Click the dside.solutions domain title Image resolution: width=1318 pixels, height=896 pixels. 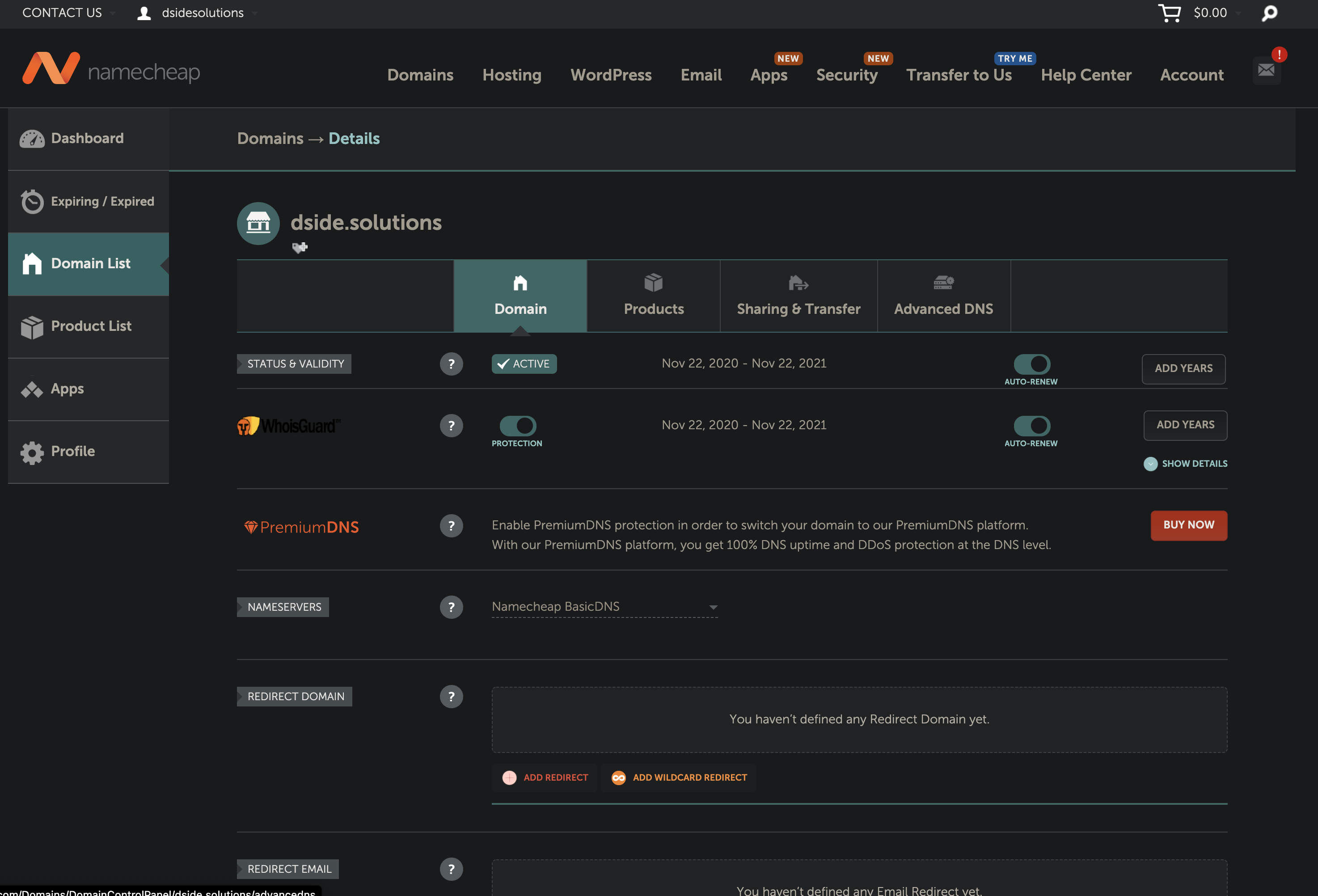pyautogui.click(x=366, y=222)
